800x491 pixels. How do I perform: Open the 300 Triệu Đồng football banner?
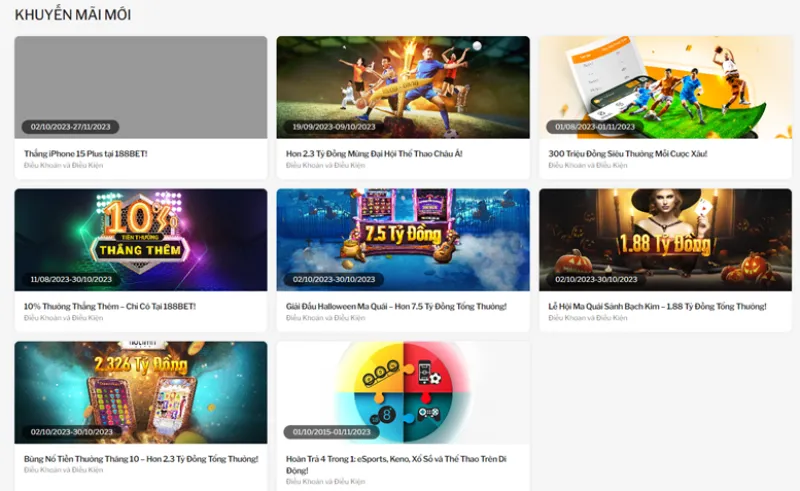click(x=665, y=80)
